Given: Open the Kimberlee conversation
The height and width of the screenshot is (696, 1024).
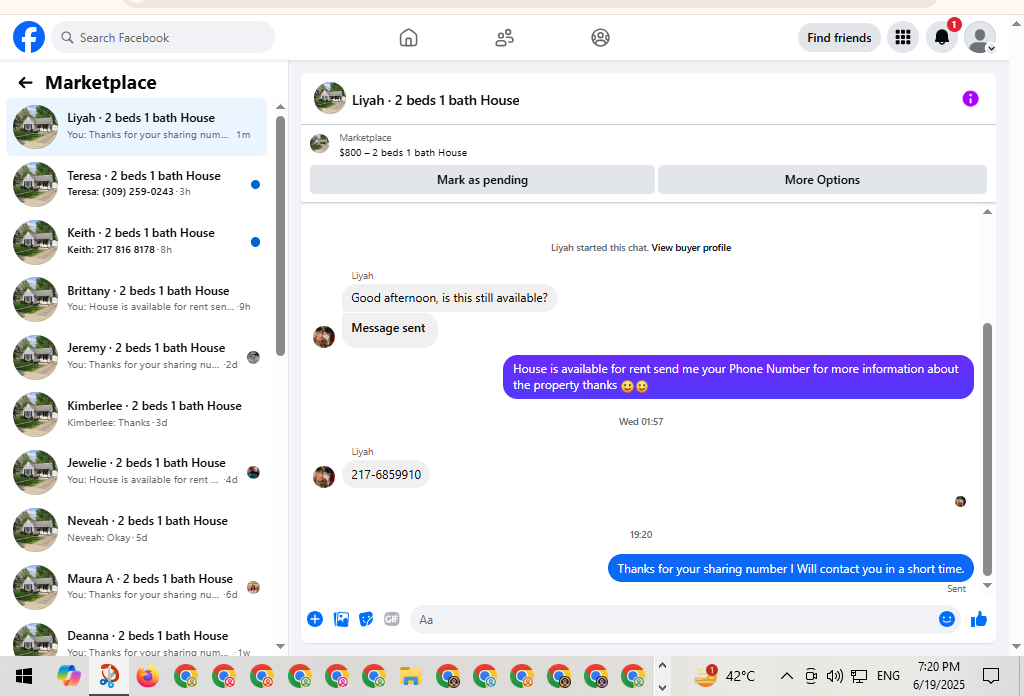Looking at the screenshot, I should (x=136, y=414).
